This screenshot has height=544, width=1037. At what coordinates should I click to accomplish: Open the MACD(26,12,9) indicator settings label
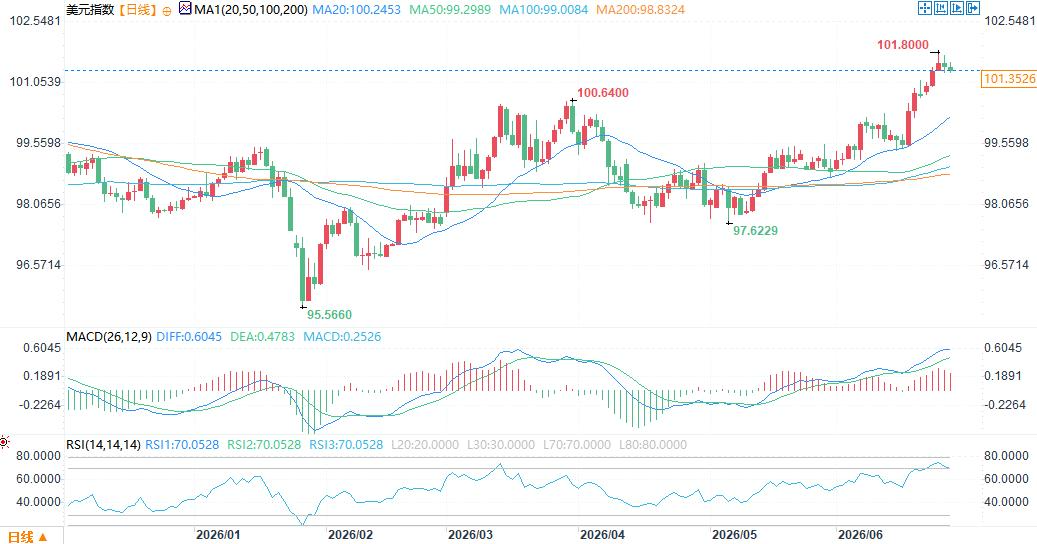click(108, 336)
